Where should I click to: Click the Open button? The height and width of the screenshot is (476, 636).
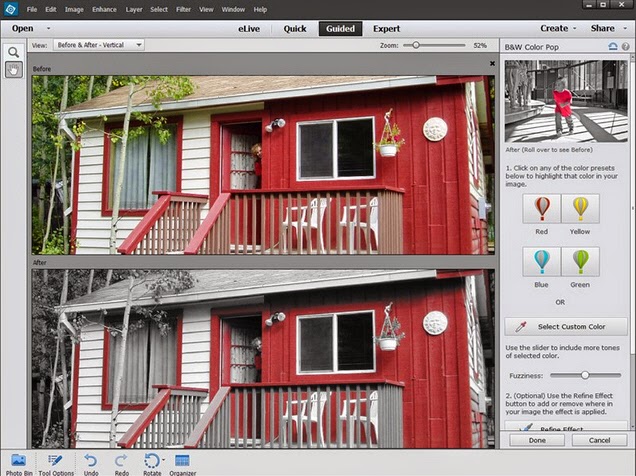pyautogui.click(x=23, y=28)
